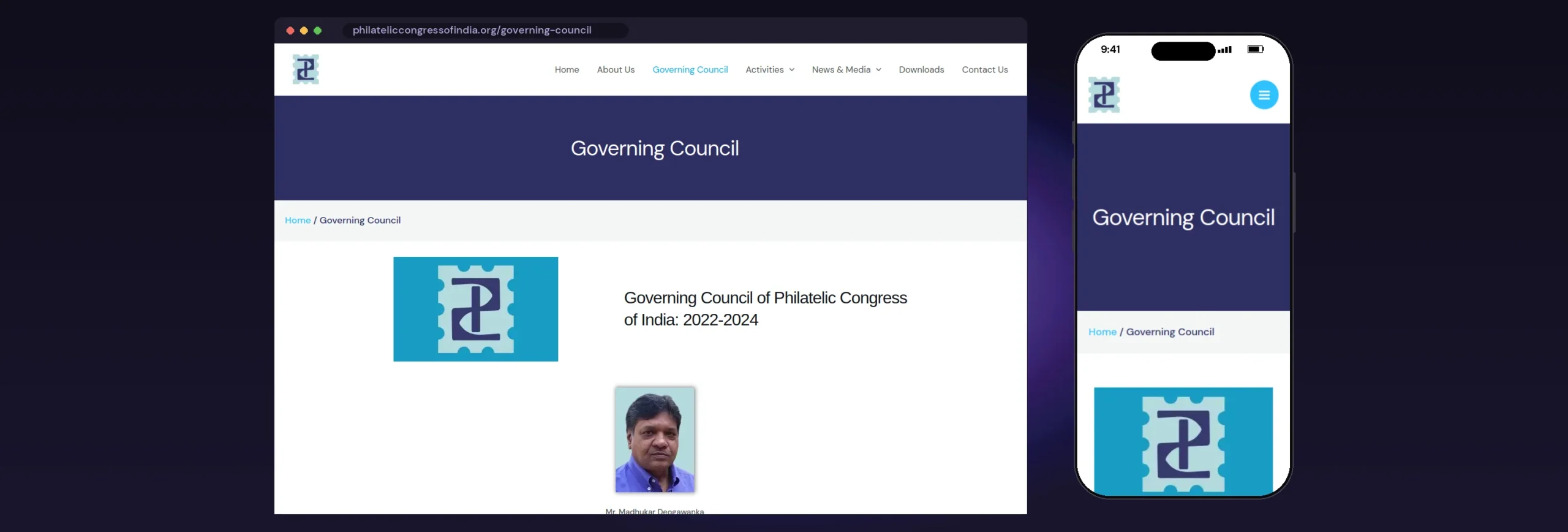Select Governing Council in the navigation bar
Image resolution: width=1568 pixels, height=532 pixels.
click(690, 70)
